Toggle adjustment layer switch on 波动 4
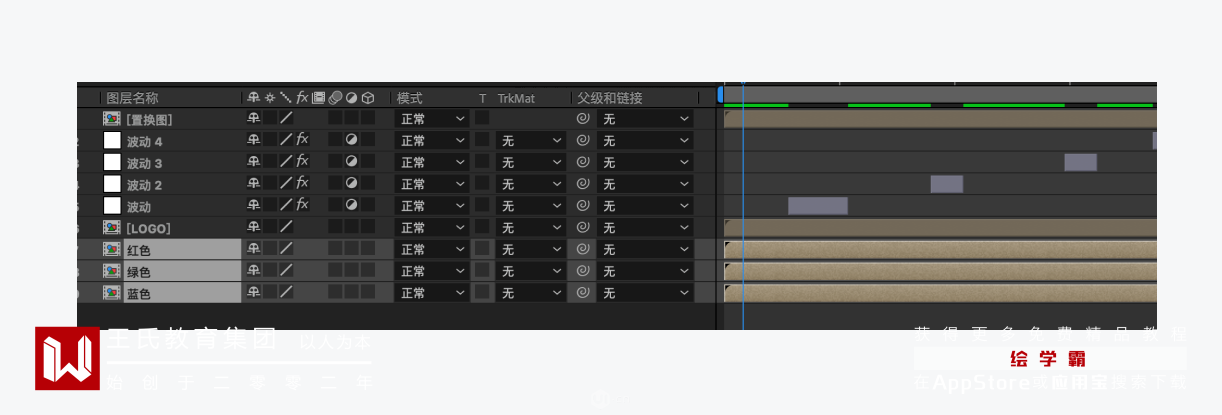Image resolution: width=1222 pixels, height=415 pixels. tap(352, 140)
